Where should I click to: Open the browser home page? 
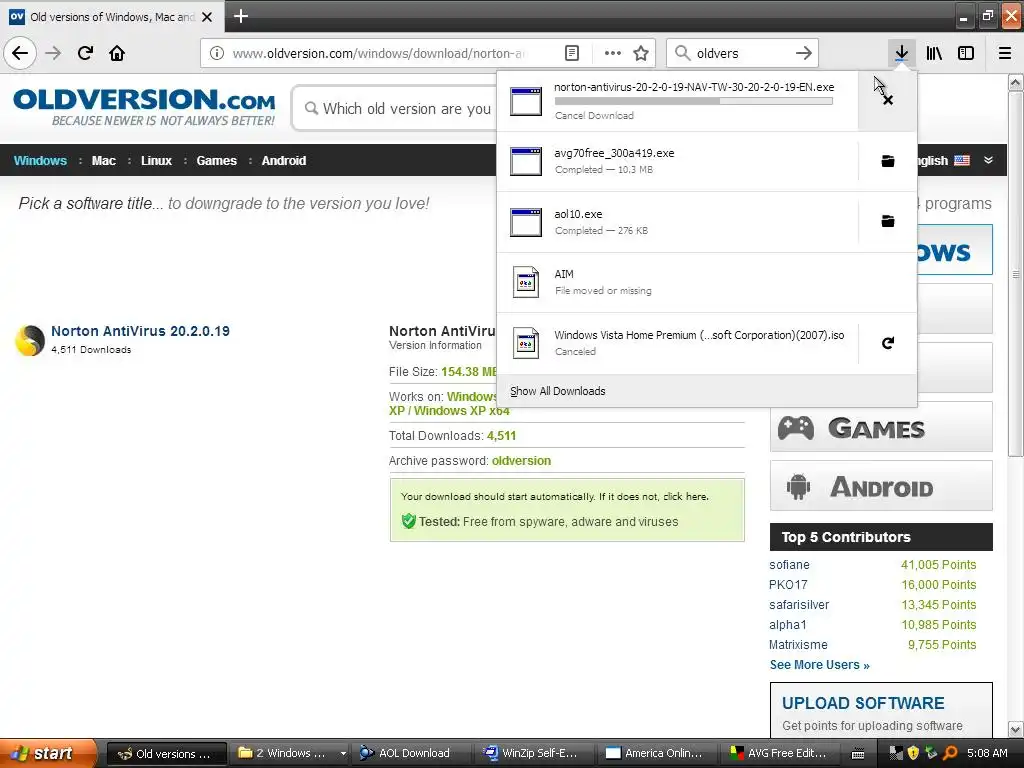coord(117,53)
